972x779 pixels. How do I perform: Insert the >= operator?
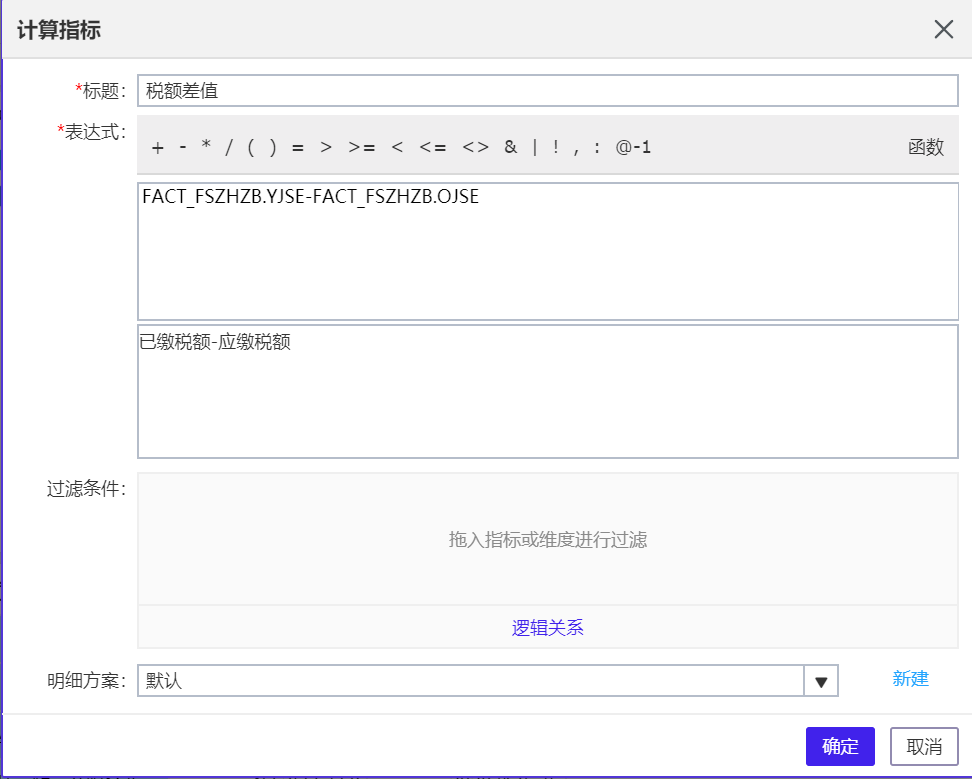361,147
